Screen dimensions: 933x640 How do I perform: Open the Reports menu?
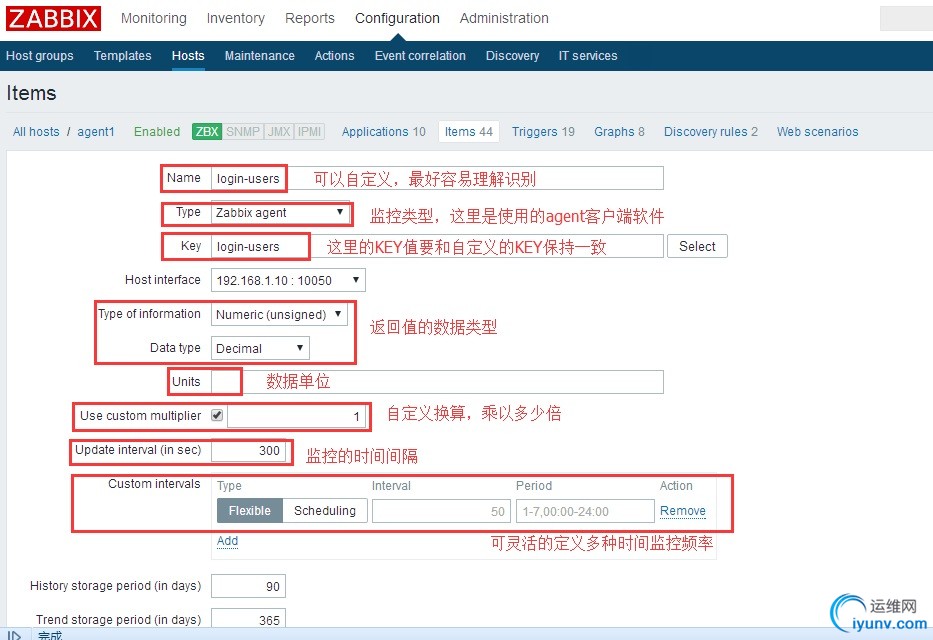(309, 18)
